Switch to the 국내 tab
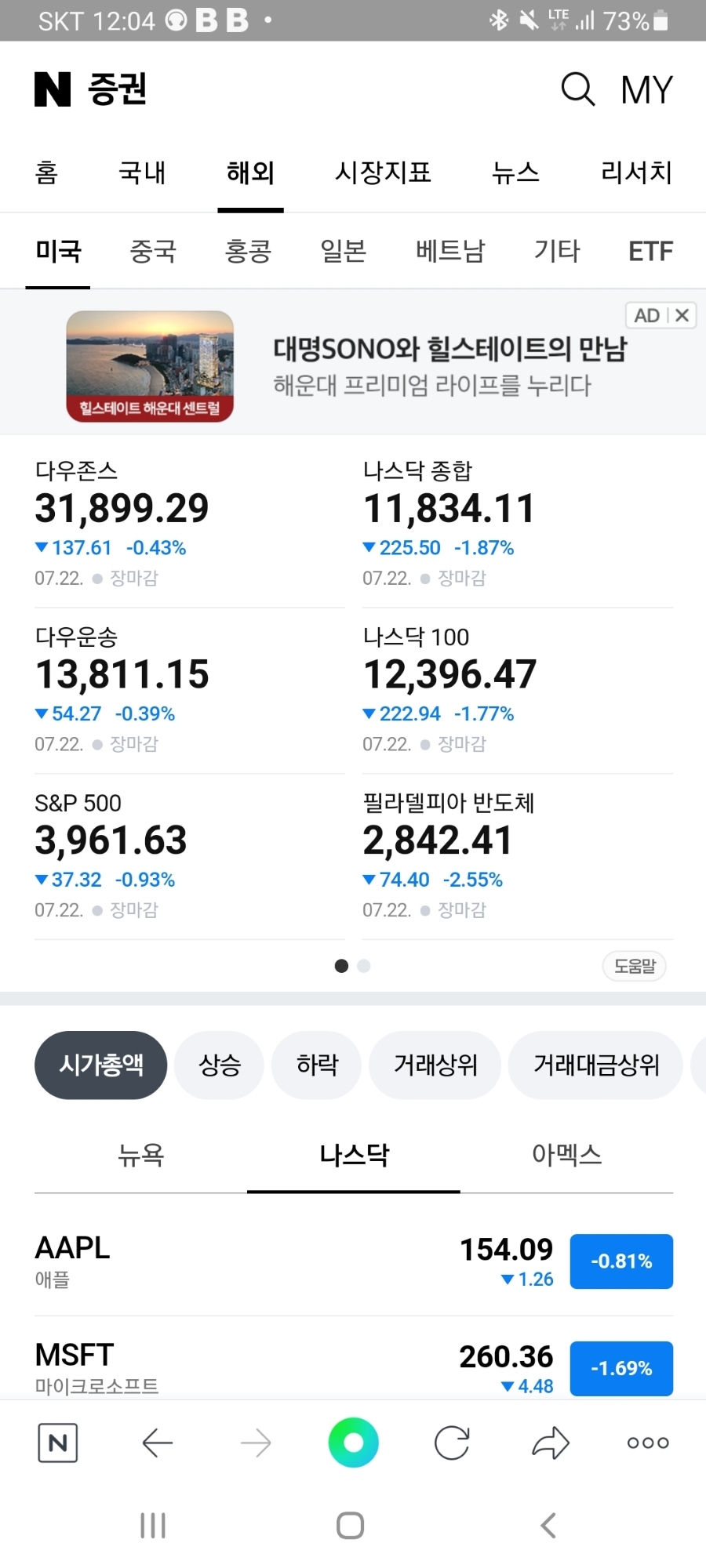The height and width of the screenshot is (1568, 706). coord(142,172)
